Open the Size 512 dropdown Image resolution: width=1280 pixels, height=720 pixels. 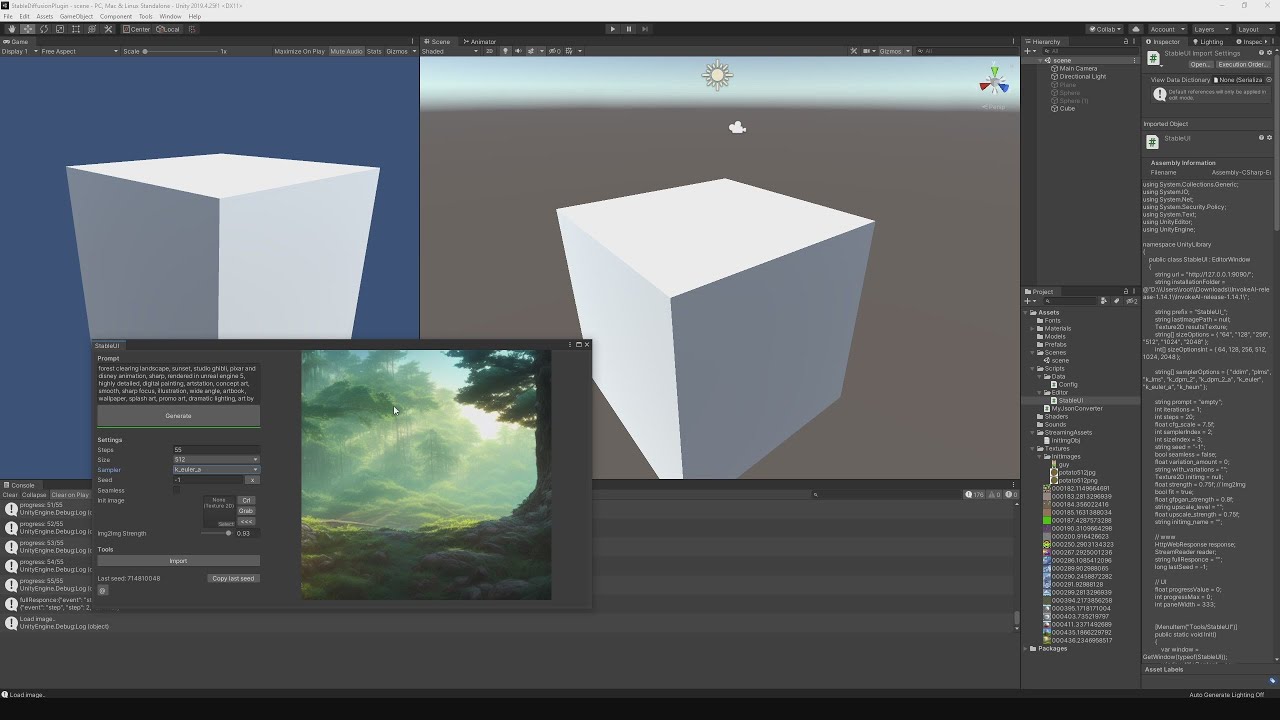[x=216, y=460]
